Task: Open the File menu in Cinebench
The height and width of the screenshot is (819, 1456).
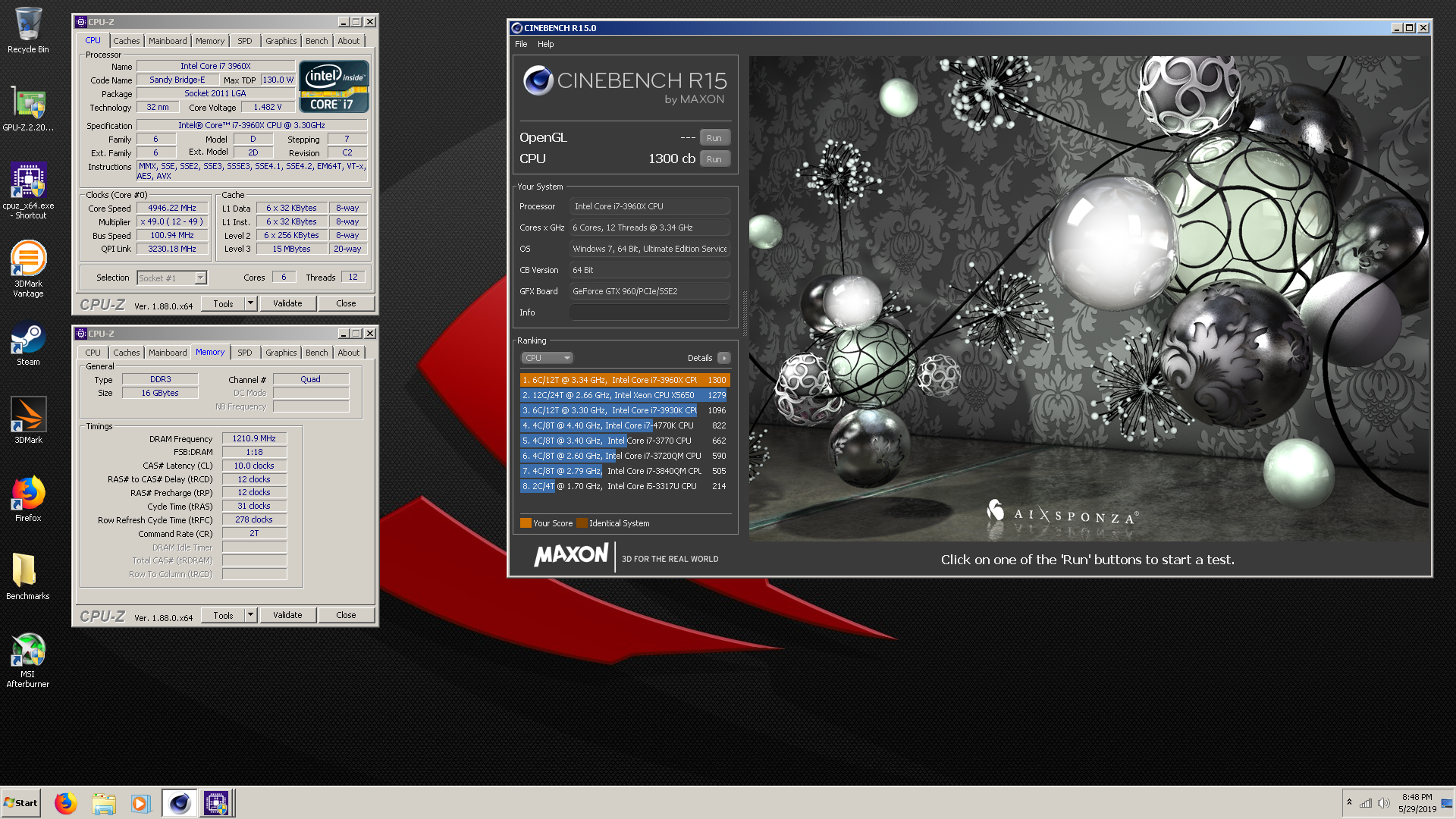Action: click(521, 44)
